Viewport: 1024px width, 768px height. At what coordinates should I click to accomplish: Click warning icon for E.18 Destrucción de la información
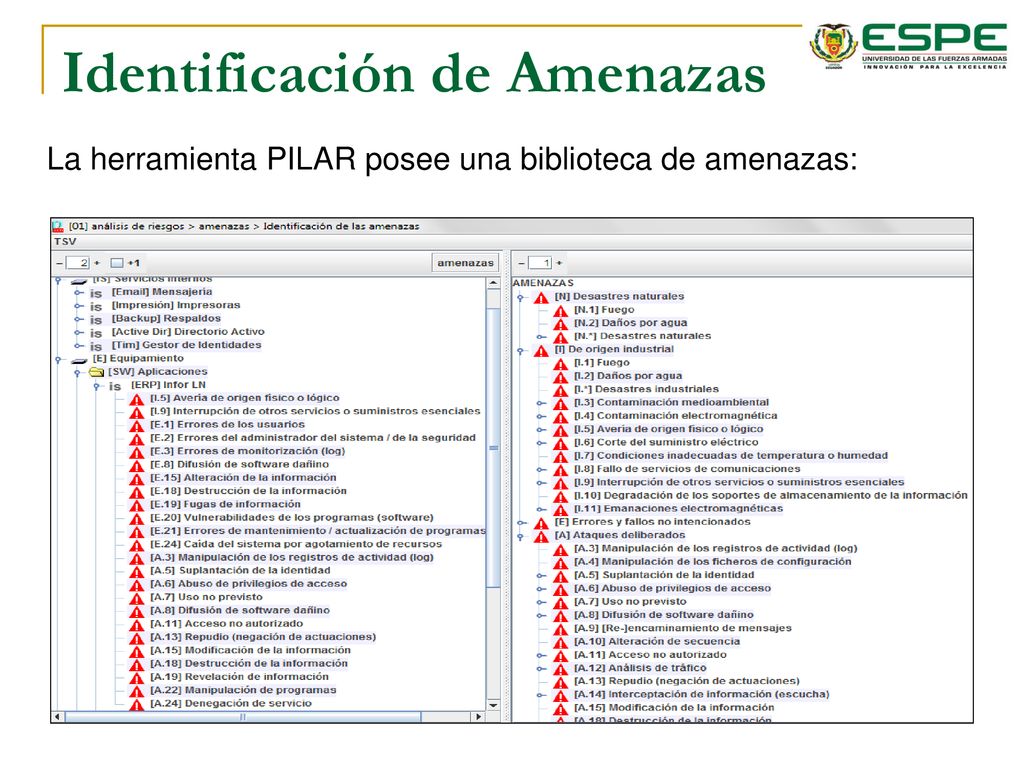[136, 492]
